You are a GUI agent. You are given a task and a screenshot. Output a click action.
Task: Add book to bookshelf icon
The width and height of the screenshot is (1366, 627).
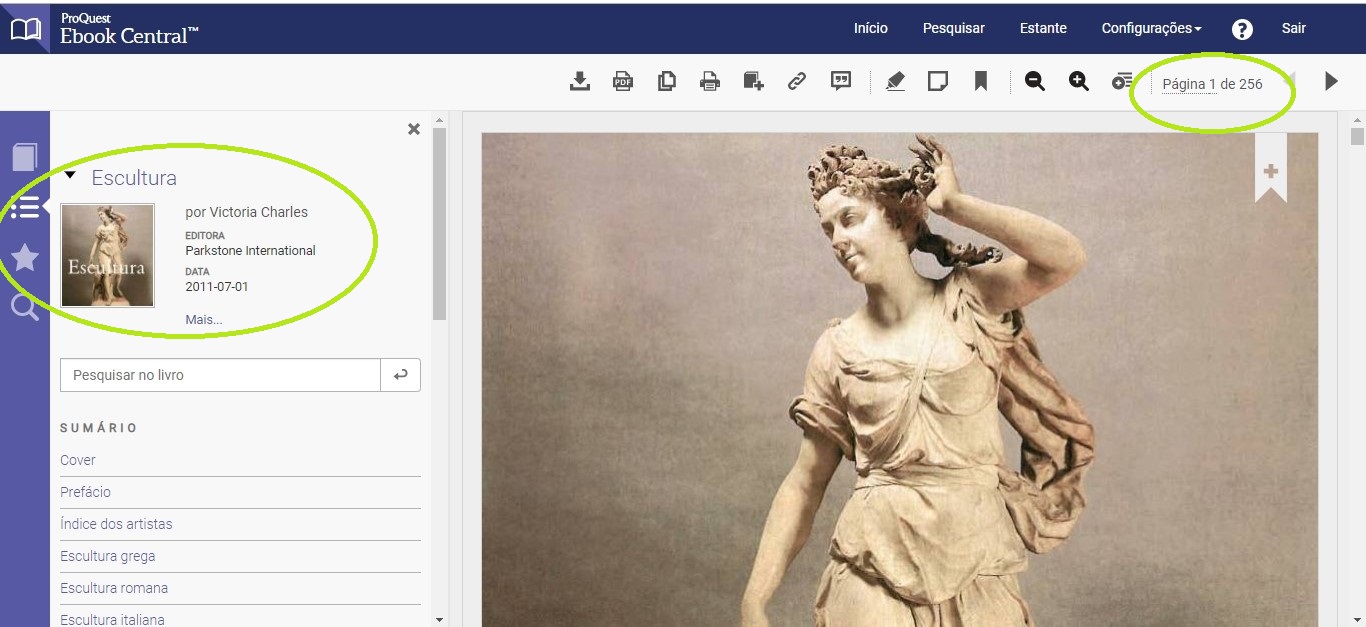[753, 82]
